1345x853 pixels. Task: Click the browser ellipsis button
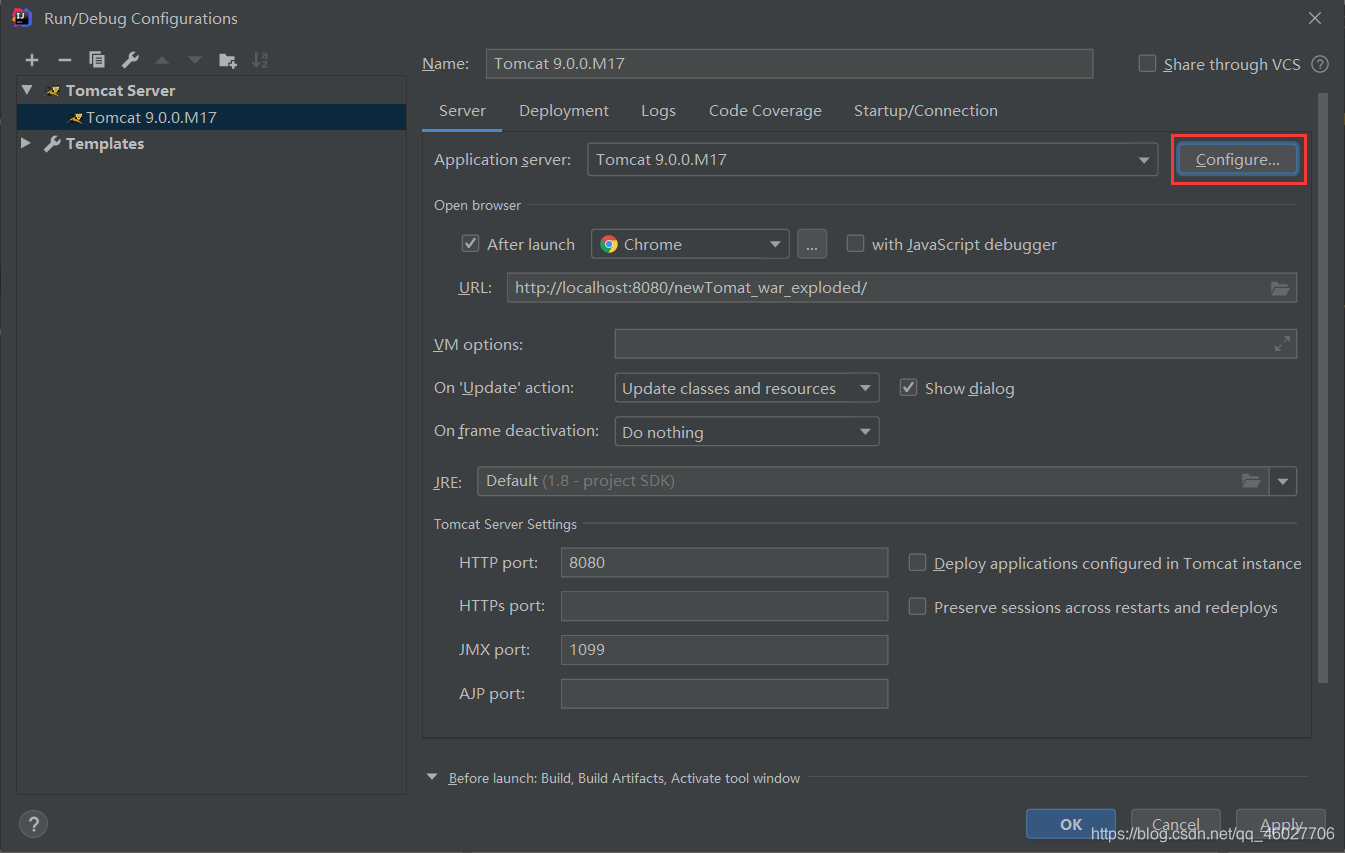[812, 244]
